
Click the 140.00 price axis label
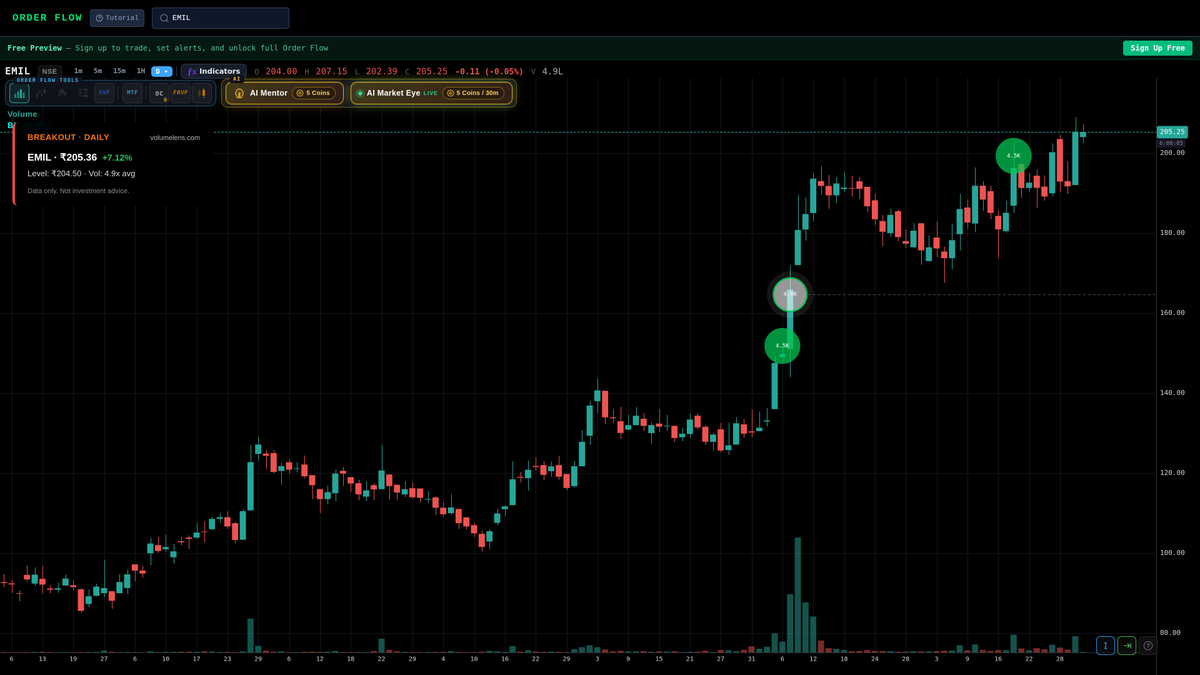click(1172, 392)
